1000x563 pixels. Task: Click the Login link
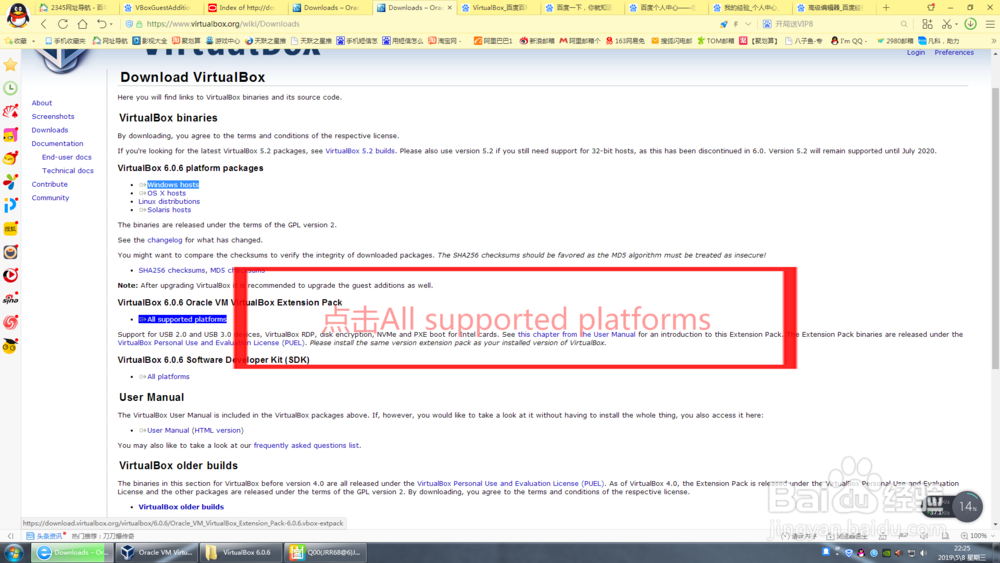pos(916,53)
